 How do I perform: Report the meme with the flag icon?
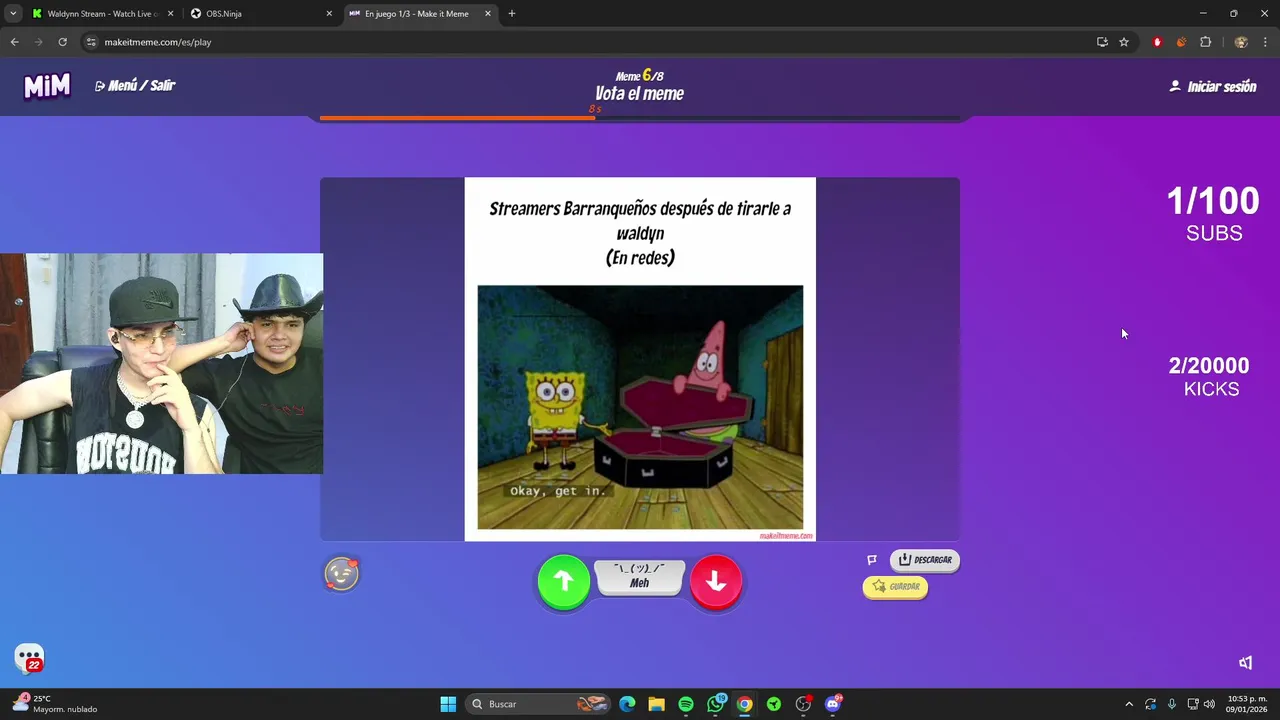coord(872,560)
